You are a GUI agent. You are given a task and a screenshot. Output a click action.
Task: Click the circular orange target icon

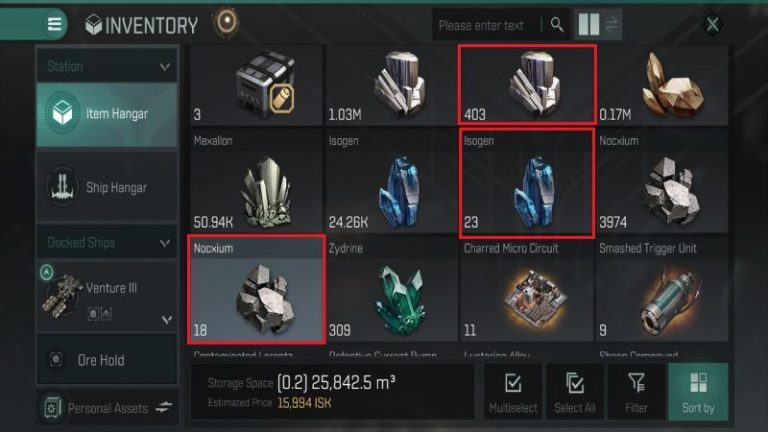pyautogui.click(x=226, y=22)
